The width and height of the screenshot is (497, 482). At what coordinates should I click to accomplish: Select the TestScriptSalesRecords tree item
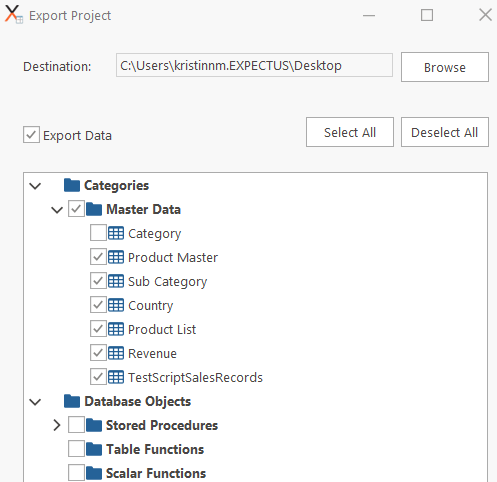195,377
